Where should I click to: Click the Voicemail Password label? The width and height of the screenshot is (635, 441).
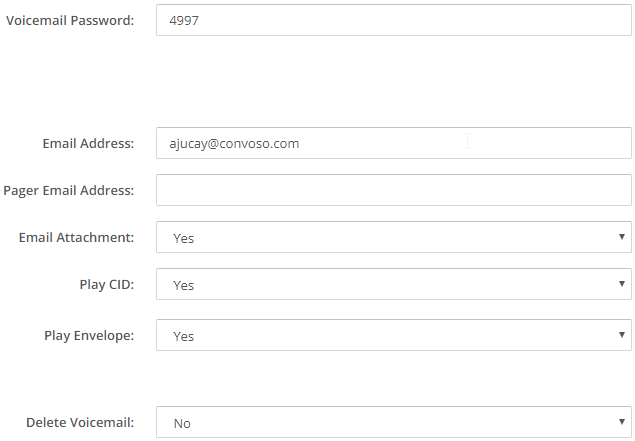pyautogui.click(x=70, y=20)
